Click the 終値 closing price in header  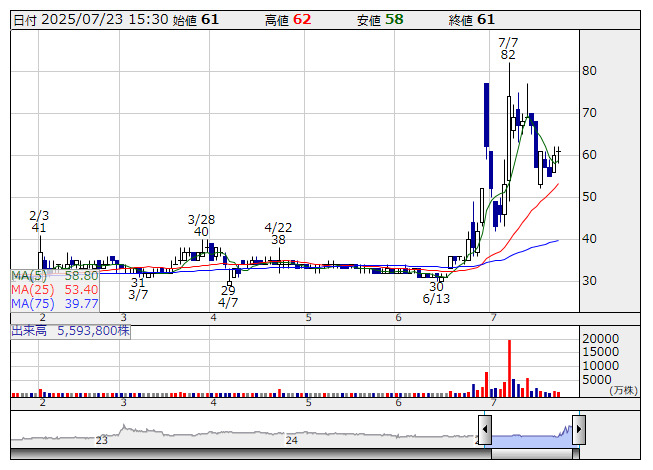pyautogui.click(x=472, y=19)
